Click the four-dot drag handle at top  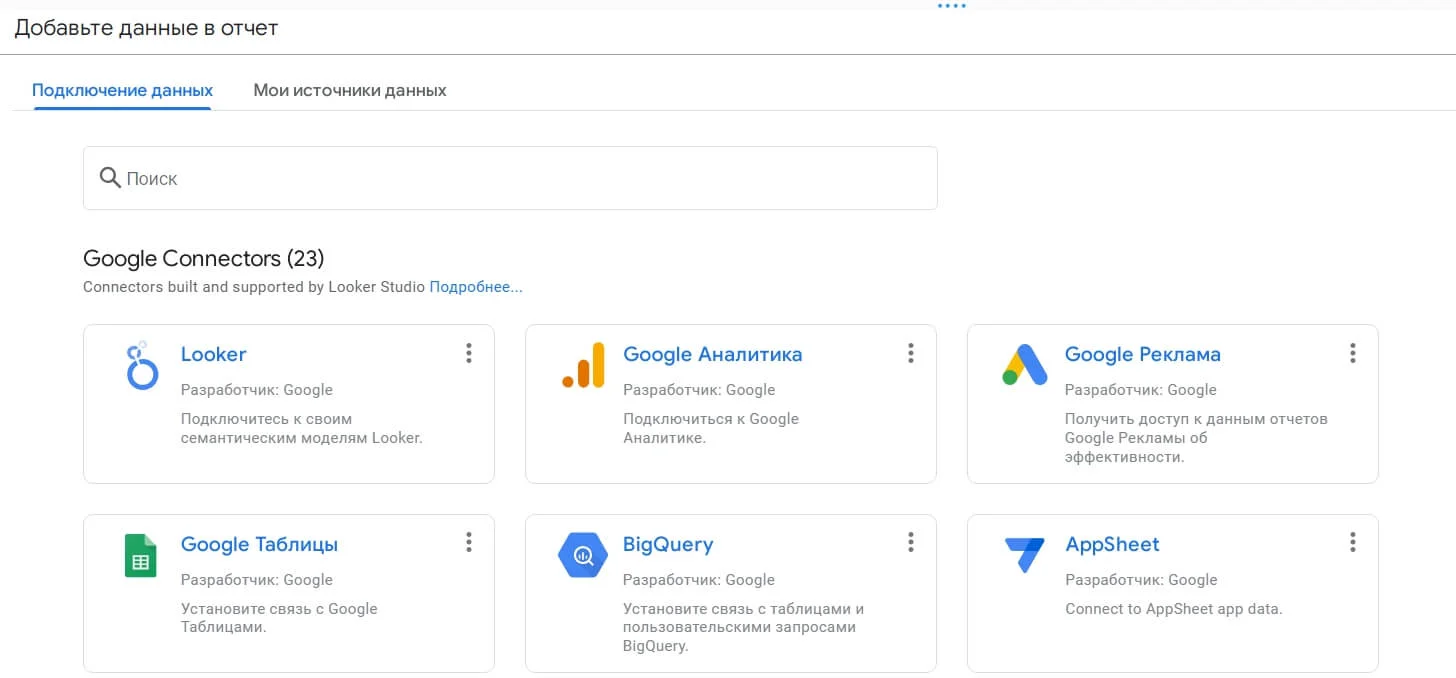[x=951, y=6]
